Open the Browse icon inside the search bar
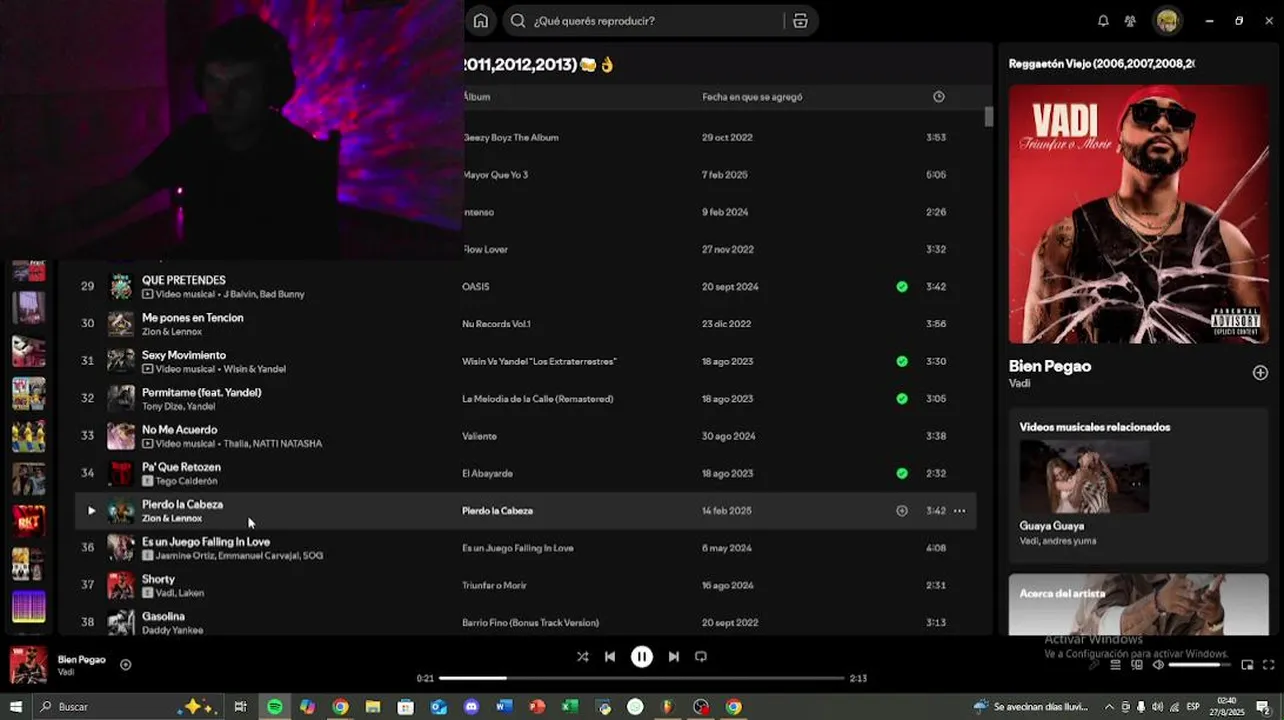The image size is (1284, 720). pyautogui.click(x=800, y=21)
